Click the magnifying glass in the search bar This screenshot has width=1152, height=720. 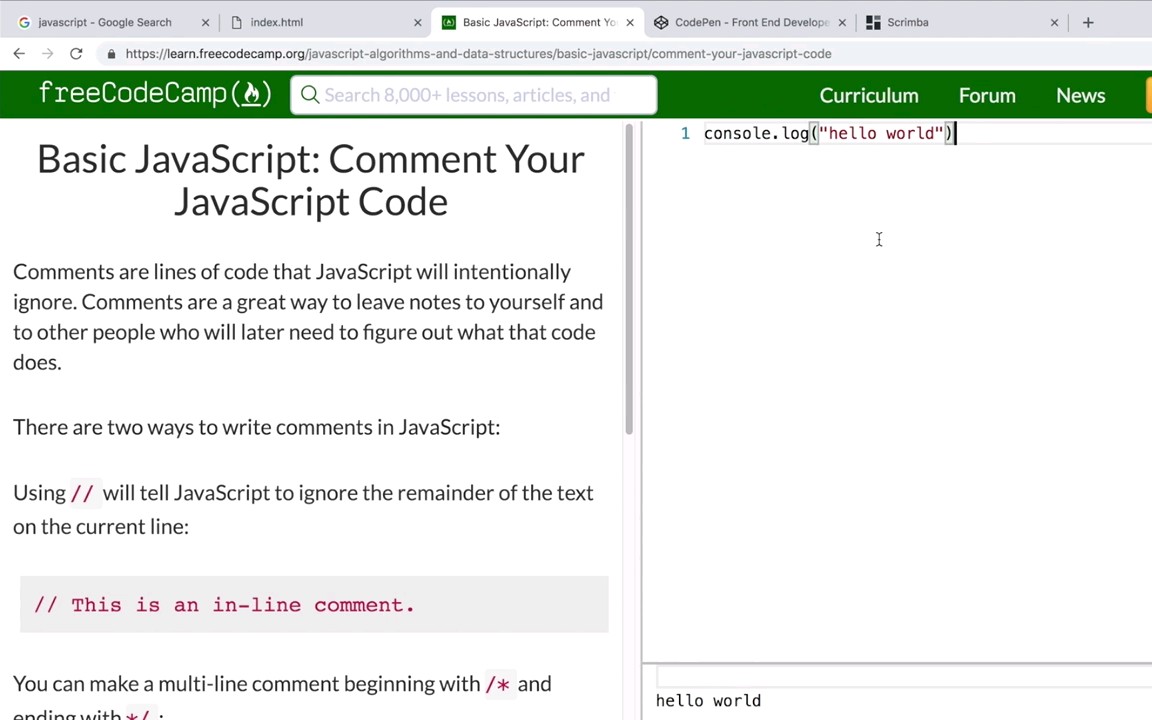click(310, 95)
